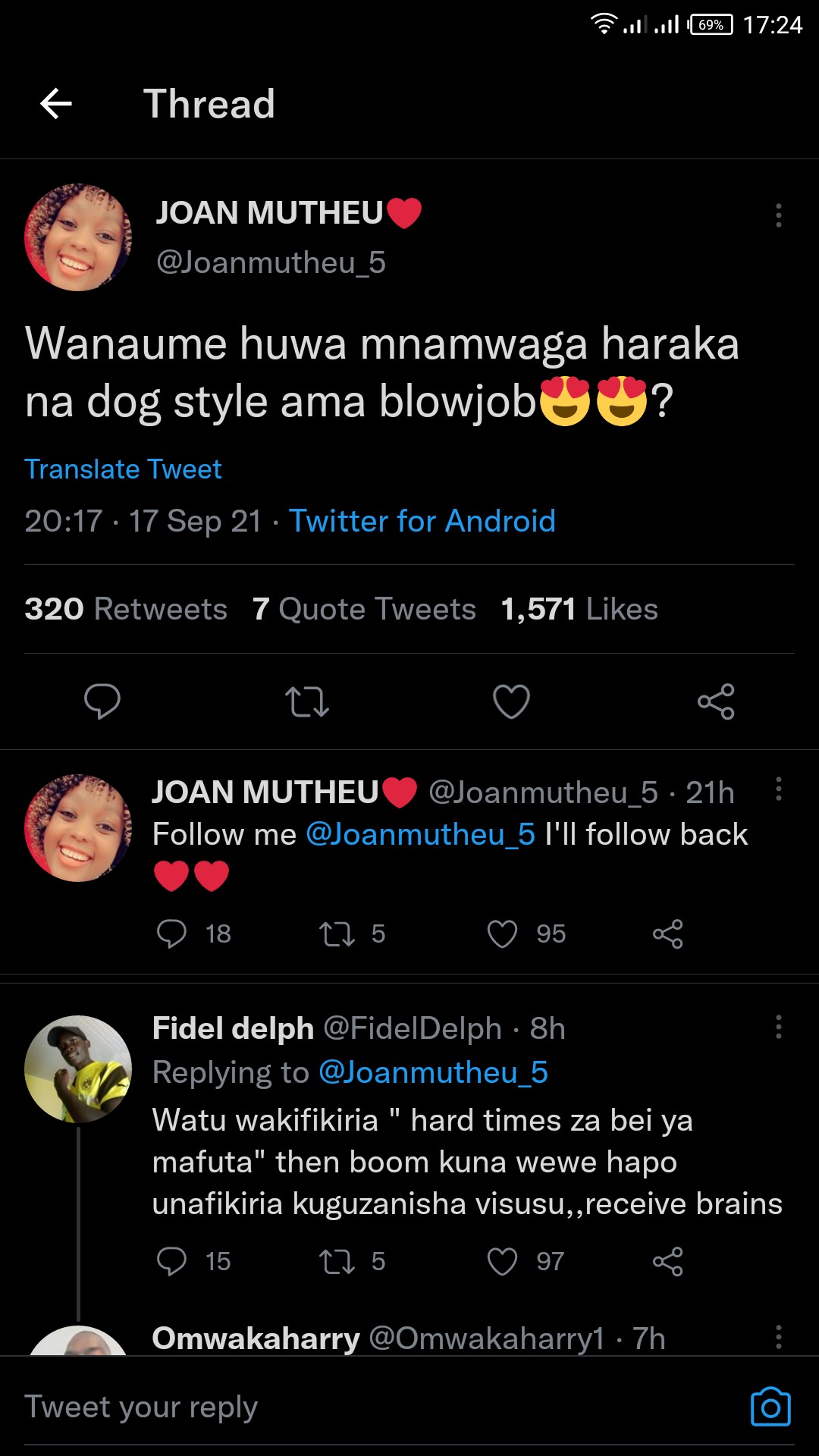819x1456 pixels.
Task: Reply to the main tweet via its speech-bubble icon
Action: [102, 701]
